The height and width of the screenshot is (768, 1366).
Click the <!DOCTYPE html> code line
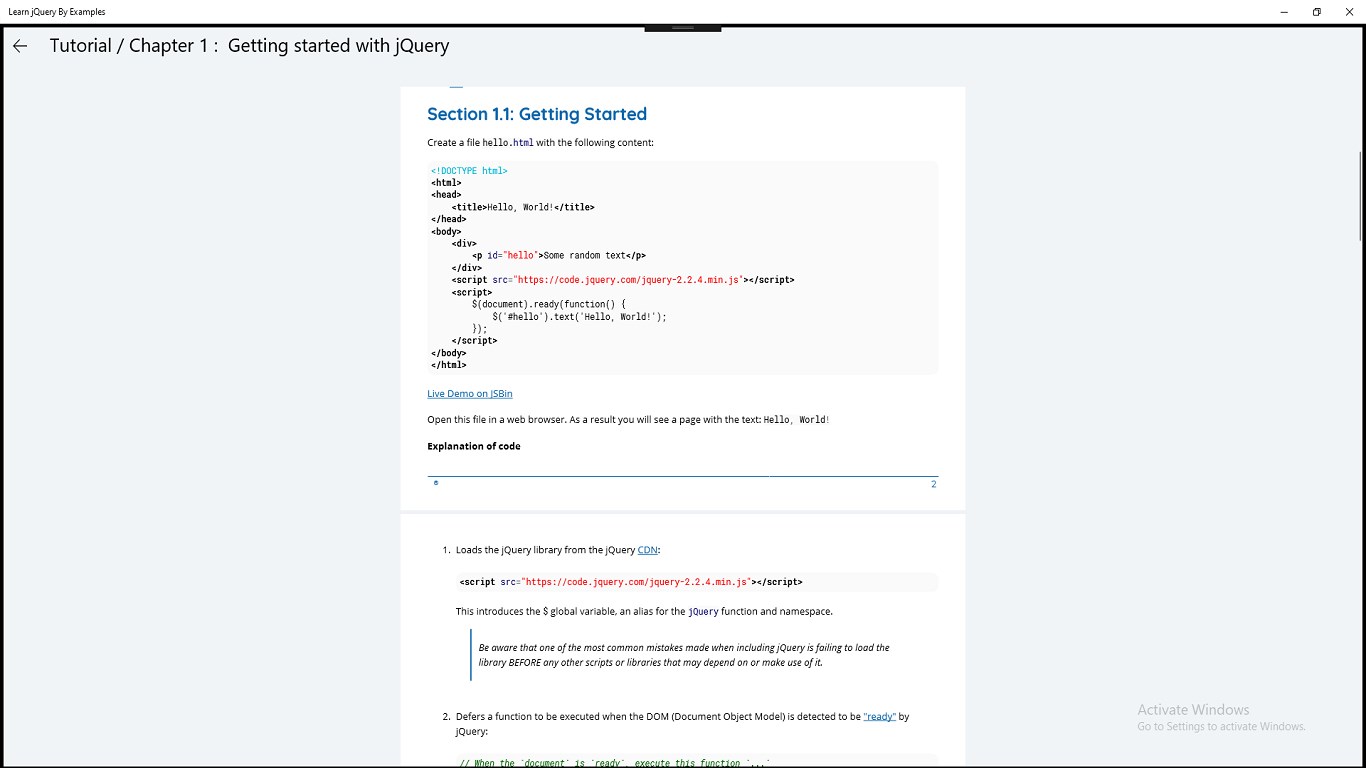point(469,171)
